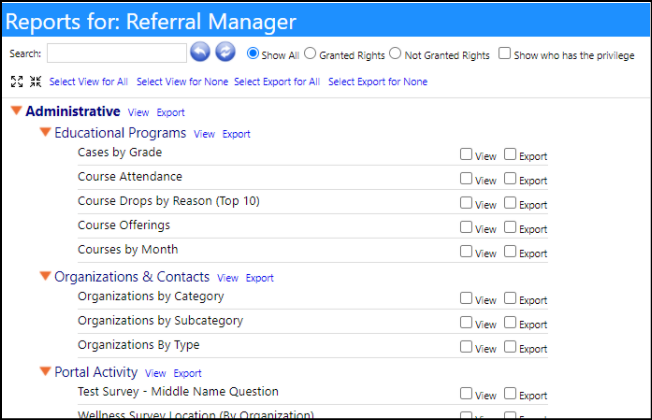Click Select View for All link

pos(89,82)
